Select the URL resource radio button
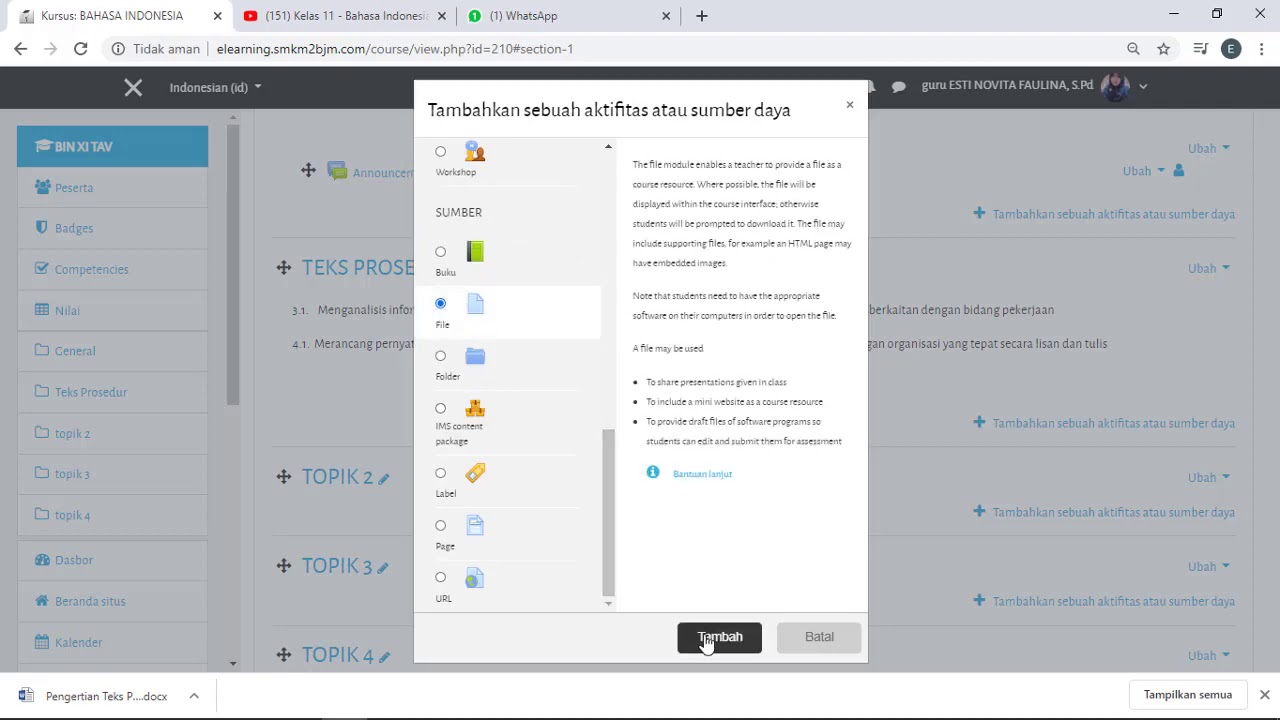The image size is (1280, 720). (440, 577)
